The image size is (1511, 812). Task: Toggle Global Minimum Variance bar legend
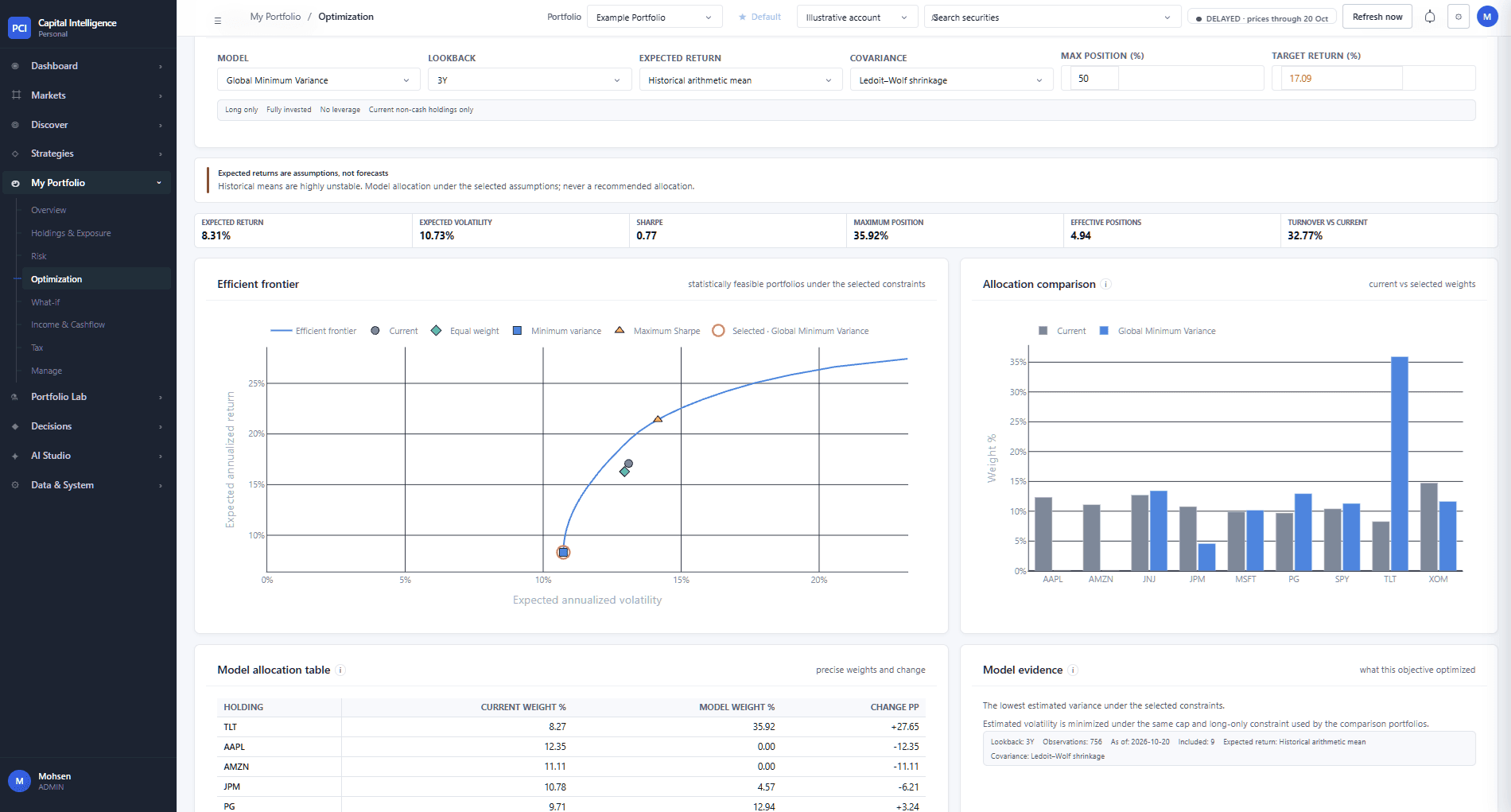coord(1157,331)
